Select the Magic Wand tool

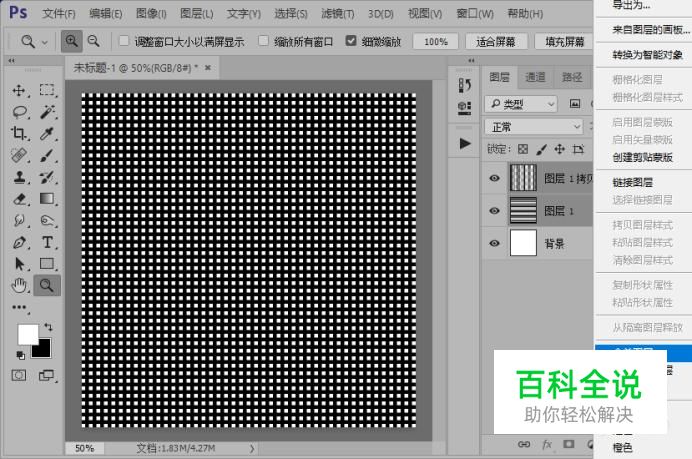(47, 112)
